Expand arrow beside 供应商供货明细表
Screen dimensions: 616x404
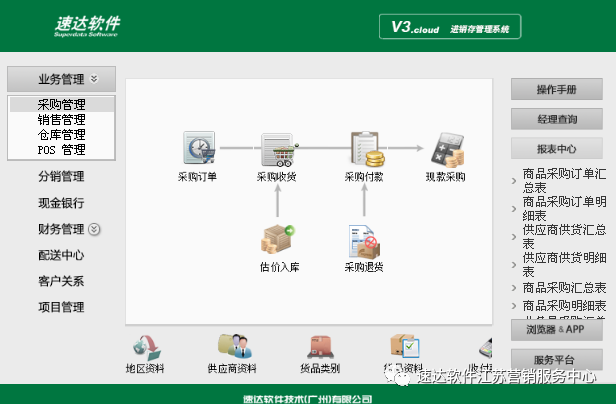coord(514,265)
